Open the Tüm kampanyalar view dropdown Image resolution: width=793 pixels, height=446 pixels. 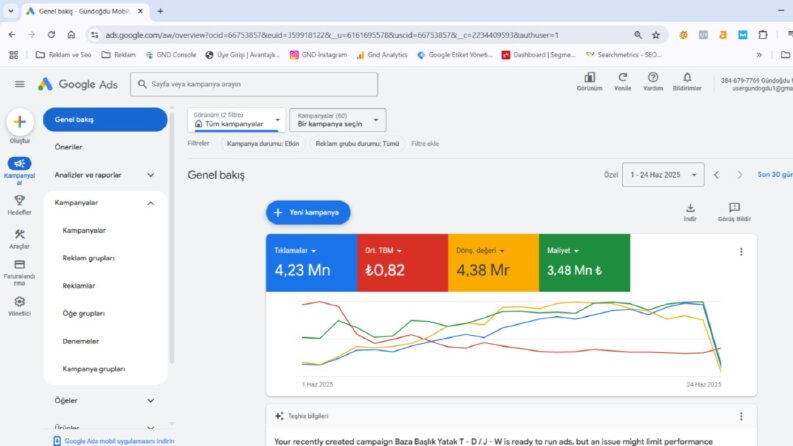coord(236,120)
